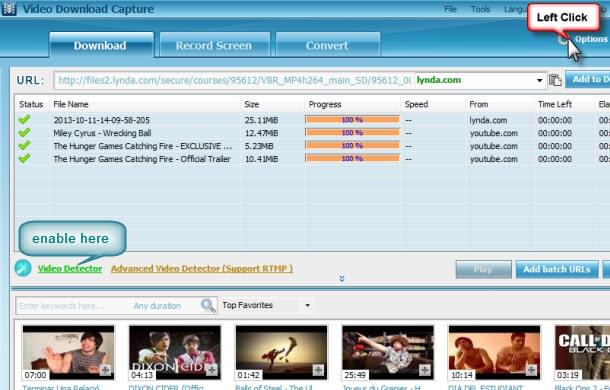
Task: Select file 2013-10-11-14-09-58-205
Action: [x=102, y=120]
